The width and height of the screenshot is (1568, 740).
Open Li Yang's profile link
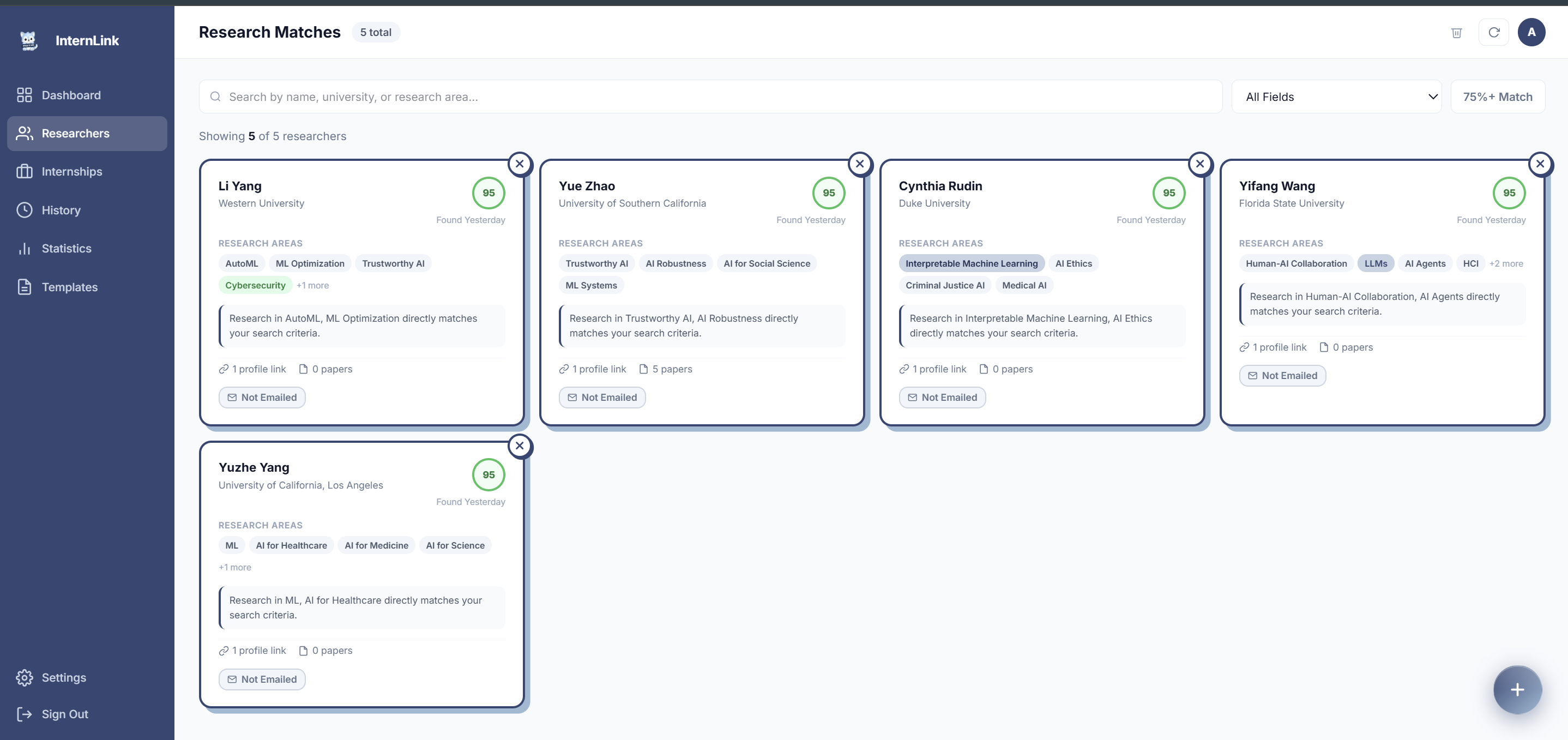[x=252, y=370]
